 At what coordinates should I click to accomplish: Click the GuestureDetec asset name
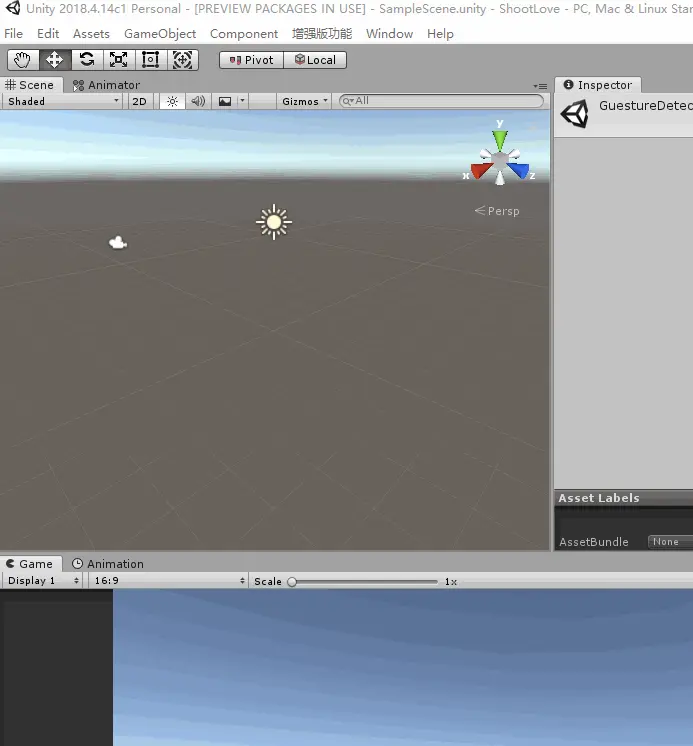pos(645,106)
